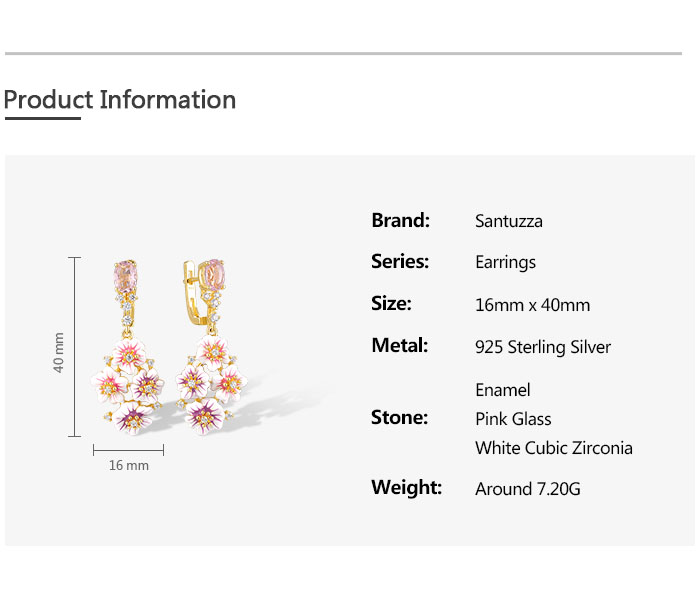
Task: Click the 40 mm height label
Action: (x=58, y=353)
